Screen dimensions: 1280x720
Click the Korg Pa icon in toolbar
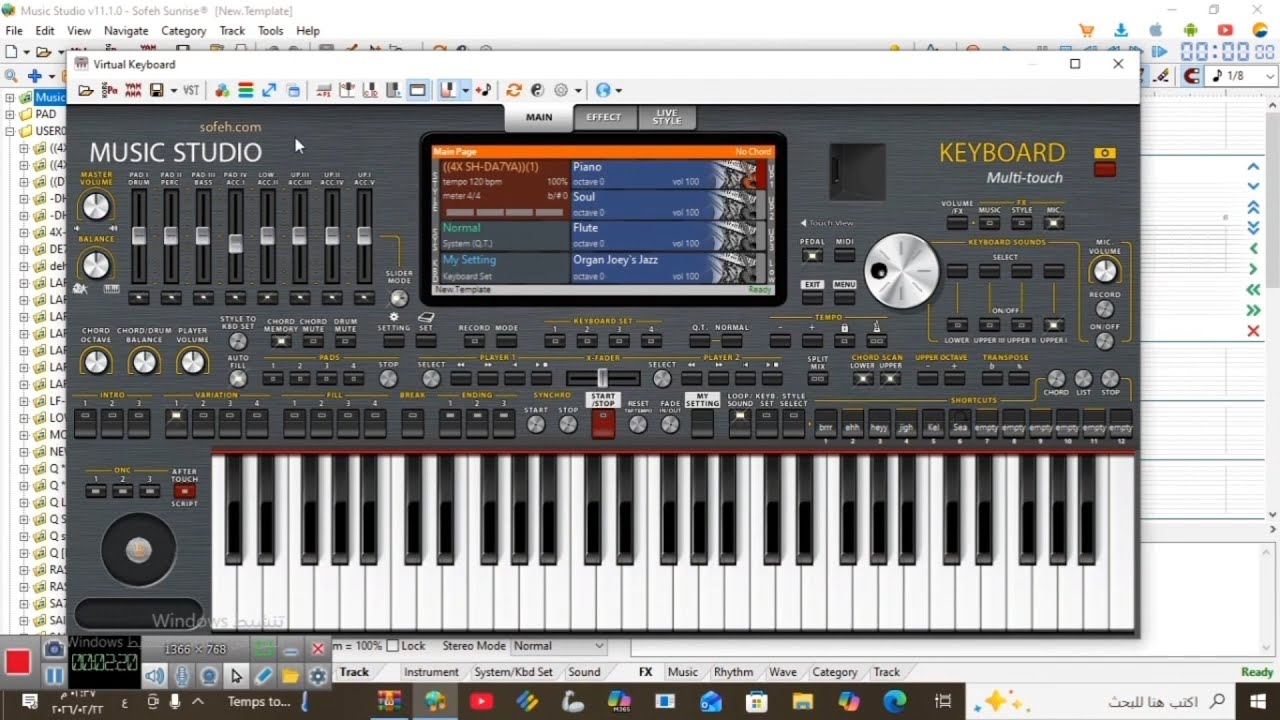coord(110,91)
